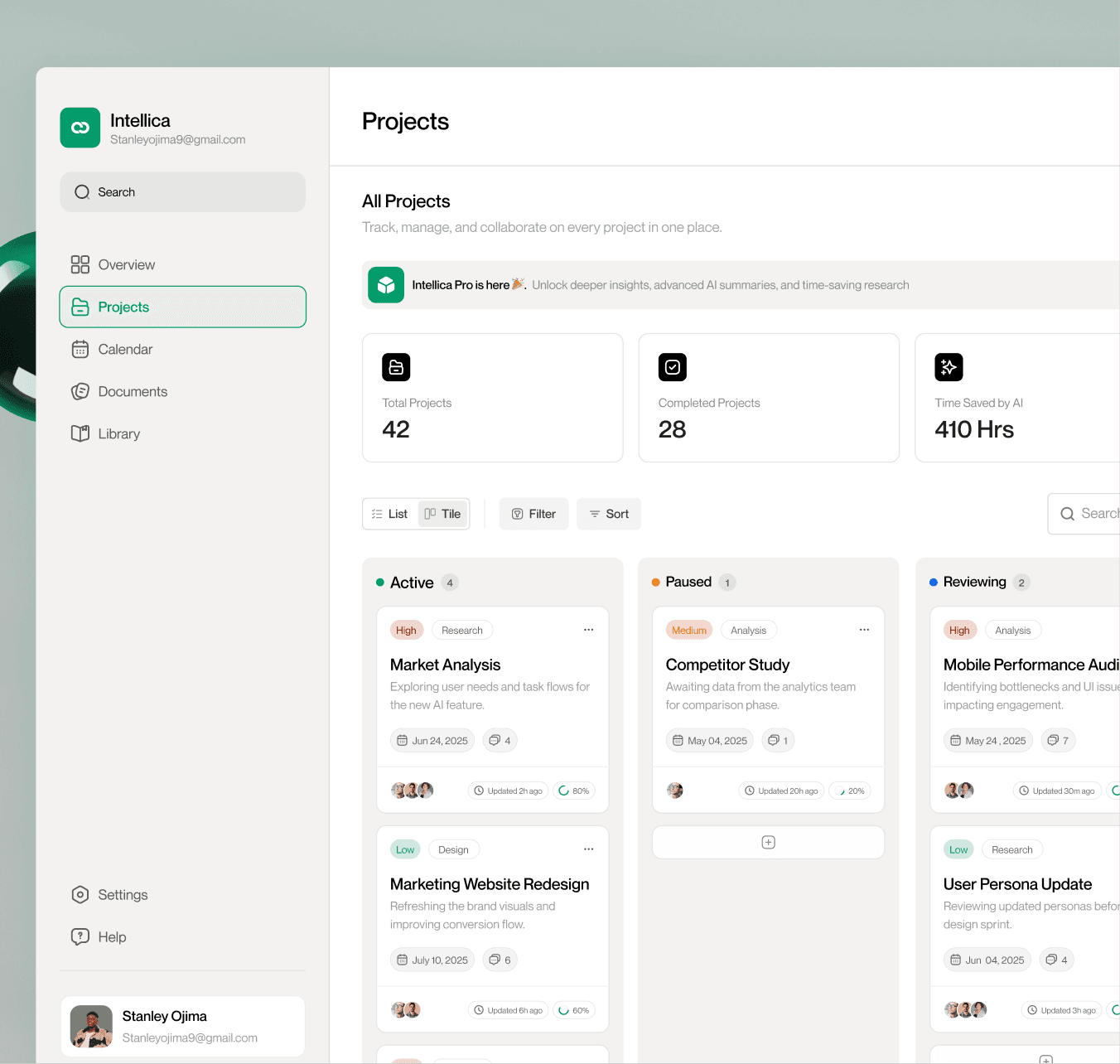Click May 04, 2025 date chip
The width and height of the screenshot is (1120, 1064).
(710, 740)
